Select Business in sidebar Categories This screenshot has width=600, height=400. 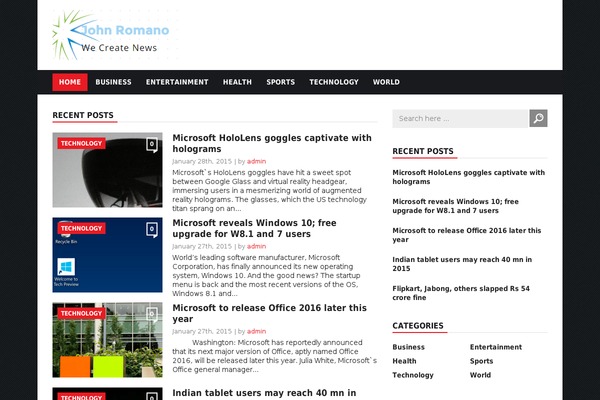pos(408,347)
